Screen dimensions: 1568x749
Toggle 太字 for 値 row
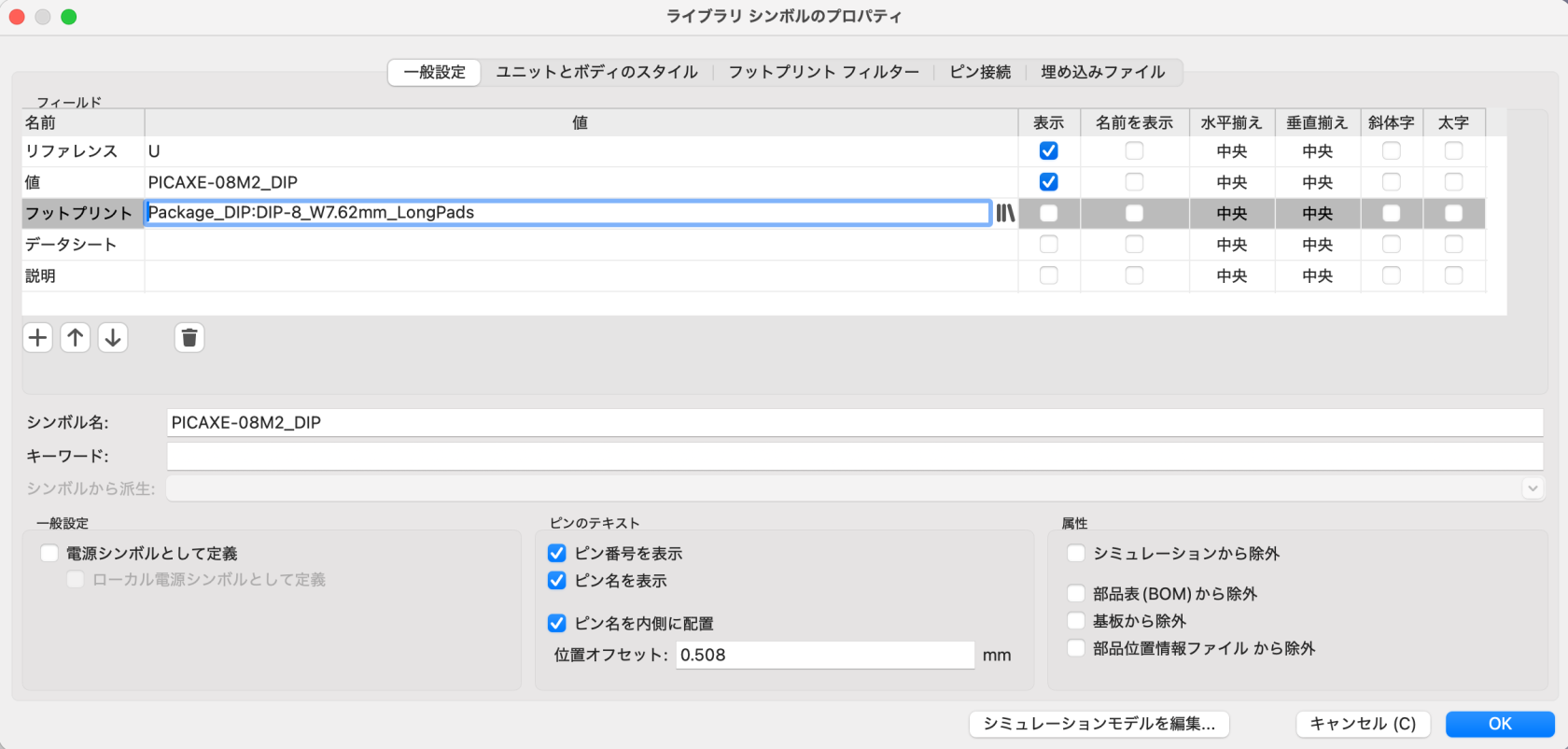(1454, 182)
